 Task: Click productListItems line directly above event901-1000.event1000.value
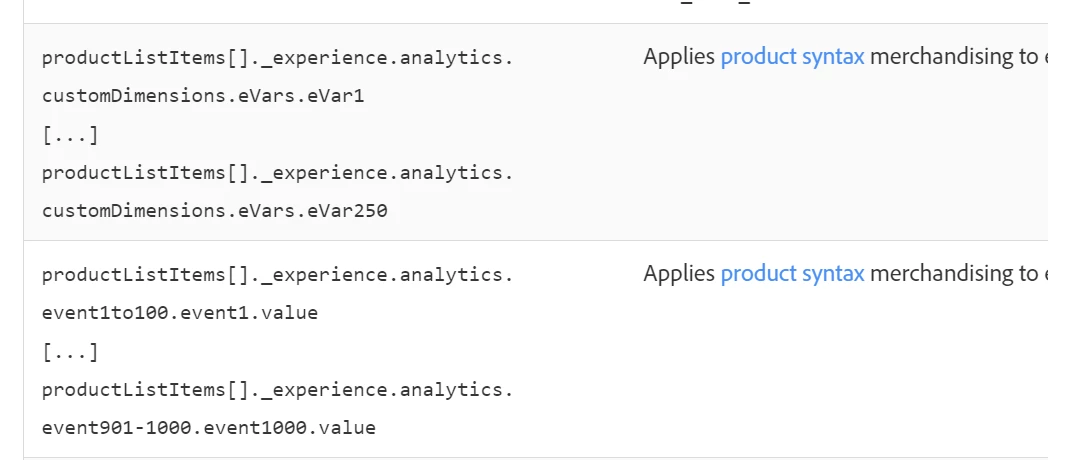(x=277, y=390)
